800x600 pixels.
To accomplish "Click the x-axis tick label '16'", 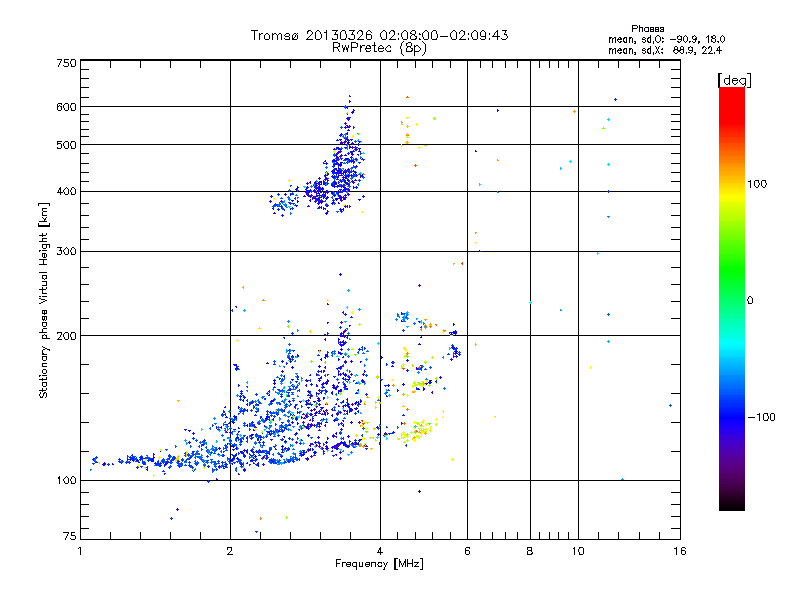I will point(680,551).
